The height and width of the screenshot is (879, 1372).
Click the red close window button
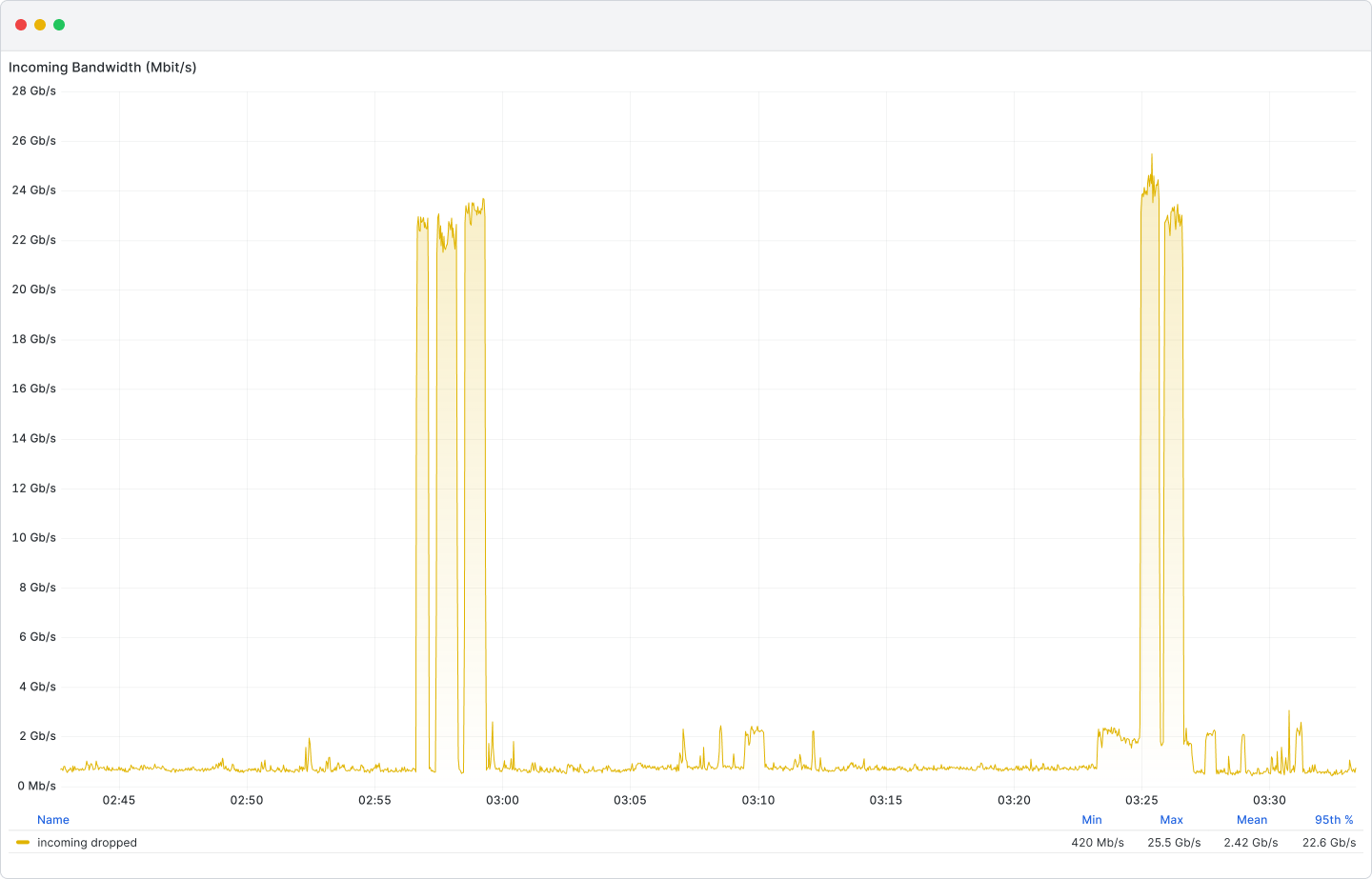tap(21, 25)
